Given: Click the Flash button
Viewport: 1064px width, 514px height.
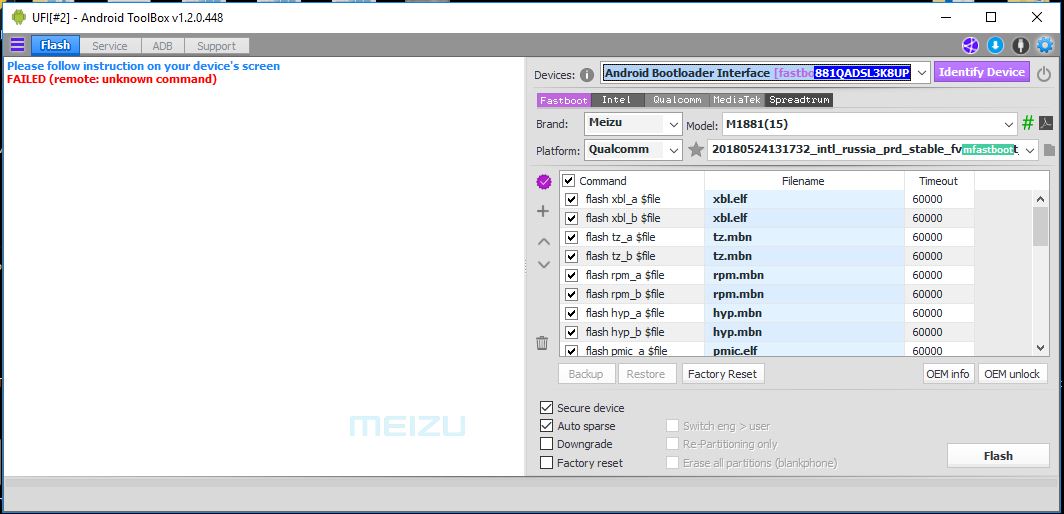Looking at the screenshot, I should coord(998,456).
